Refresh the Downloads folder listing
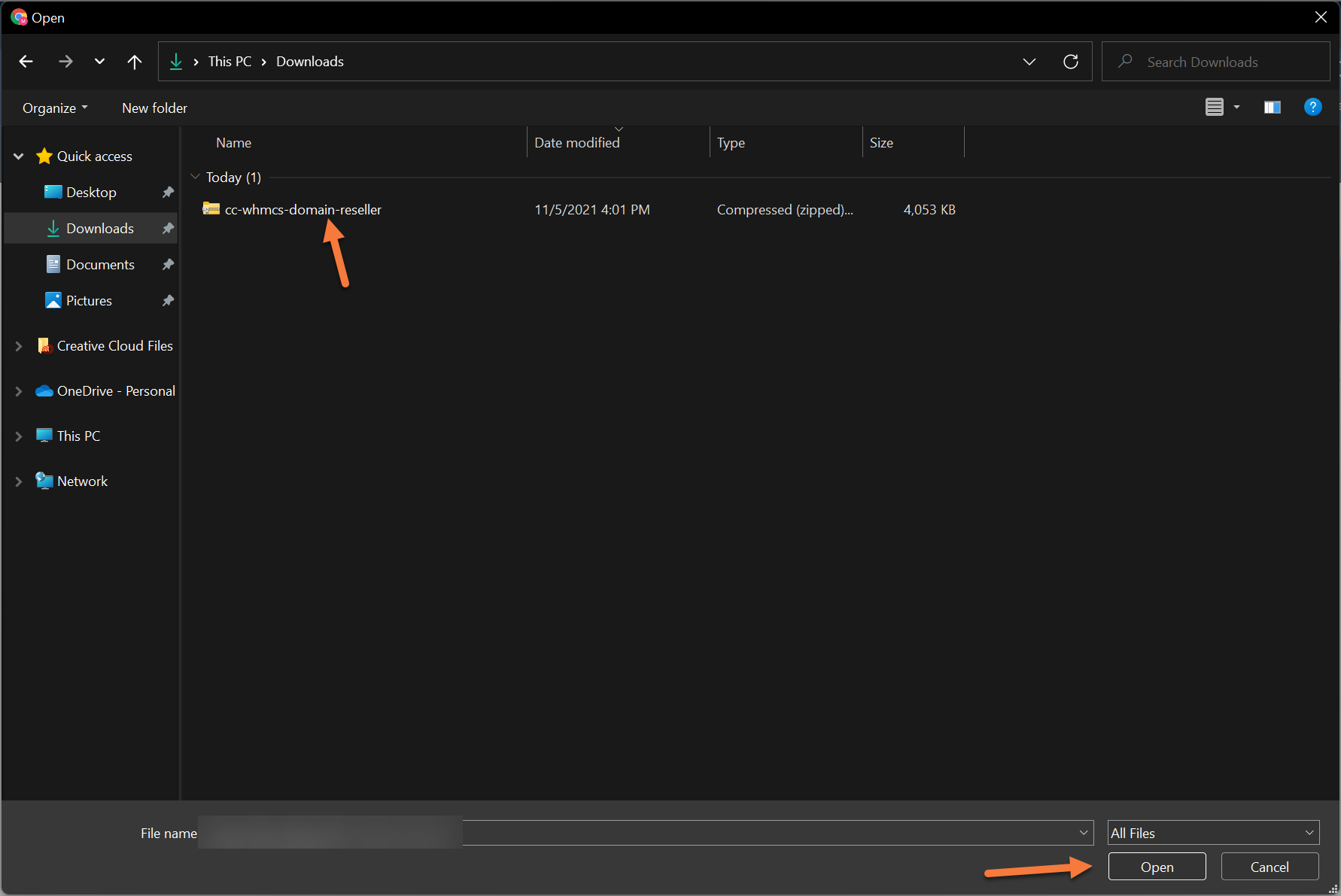Image resolution: width=1341 pixels, height=896 pixels. [x=1070, y=62]
